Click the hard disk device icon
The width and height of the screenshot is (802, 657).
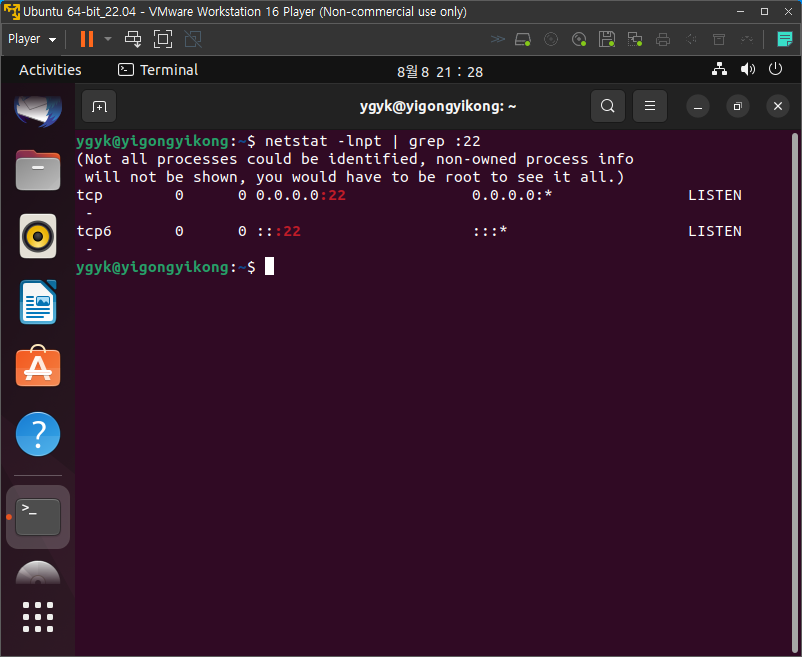(x=523, y=39)
